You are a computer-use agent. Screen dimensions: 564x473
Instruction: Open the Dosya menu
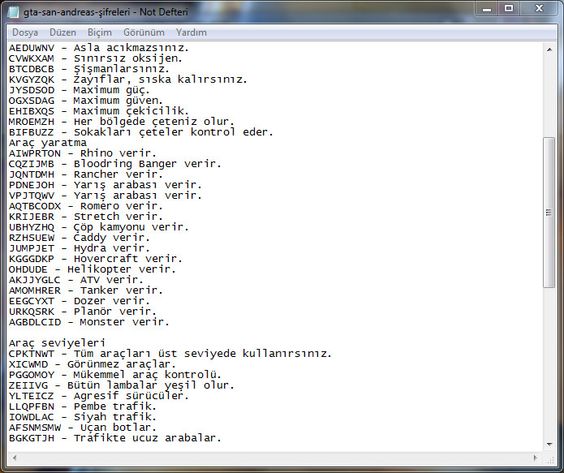pyautogui.click(x=25, y=32)
